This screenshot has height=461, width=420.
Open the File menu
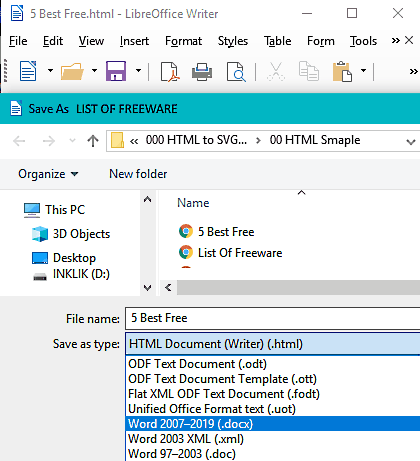coord(18,41)
